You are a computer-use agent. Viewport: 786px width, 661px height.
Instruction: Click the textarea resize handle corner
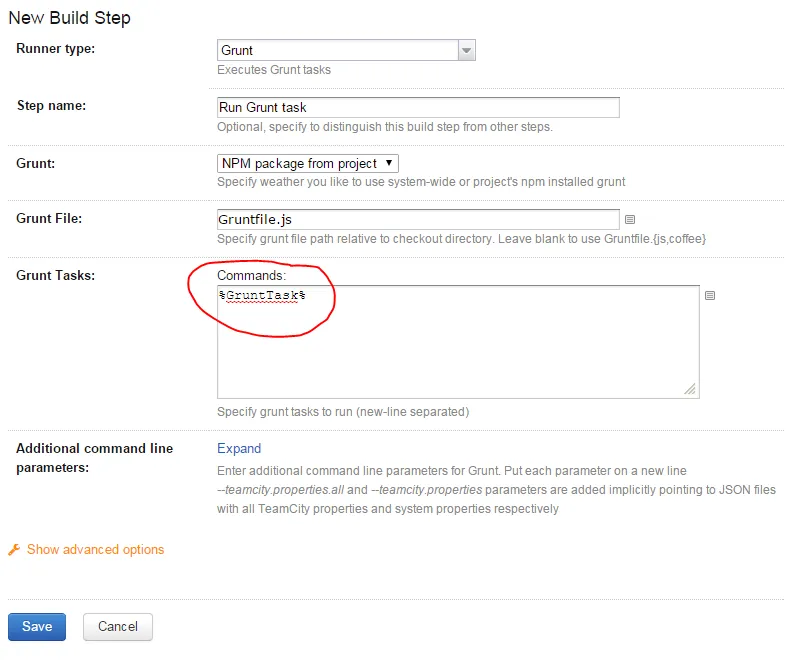pyautogui.click(x=691, y=390)
